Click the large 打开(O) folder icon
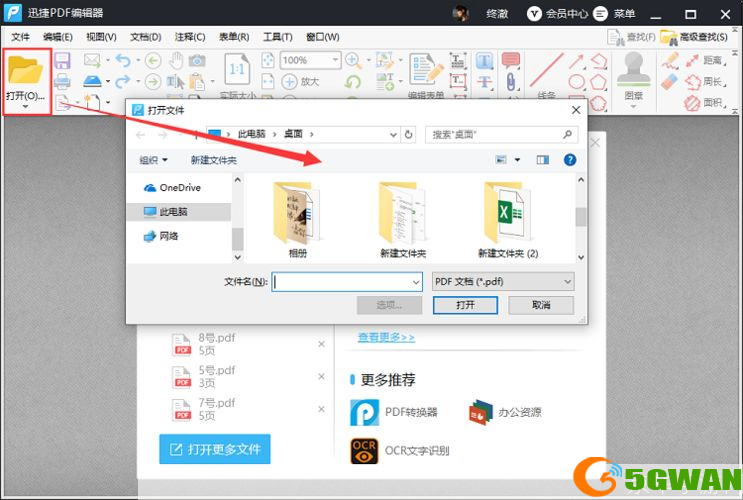 (25, 71)
